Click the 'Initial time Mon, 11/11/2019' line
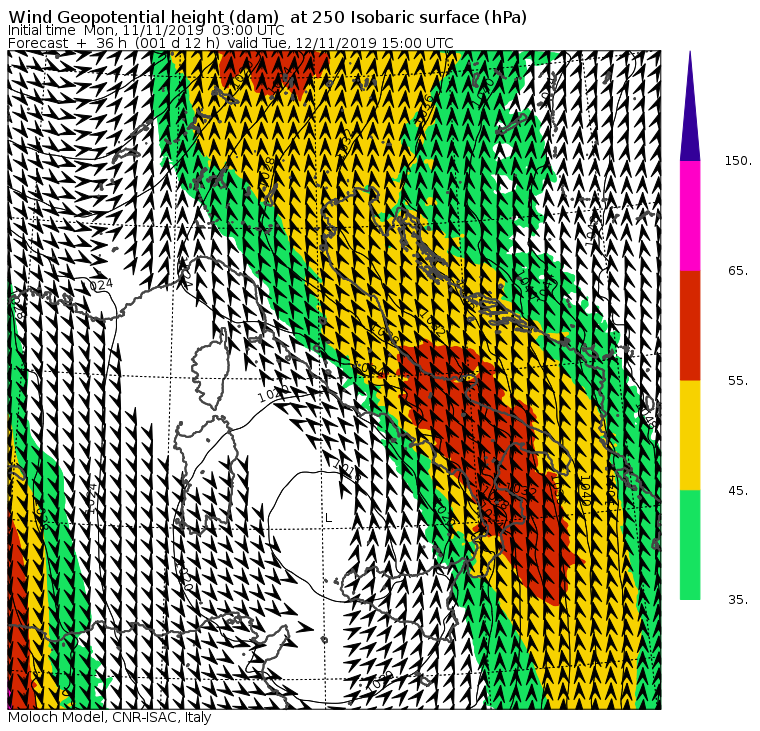Screen dimensions: 760x731 [146, 31]
